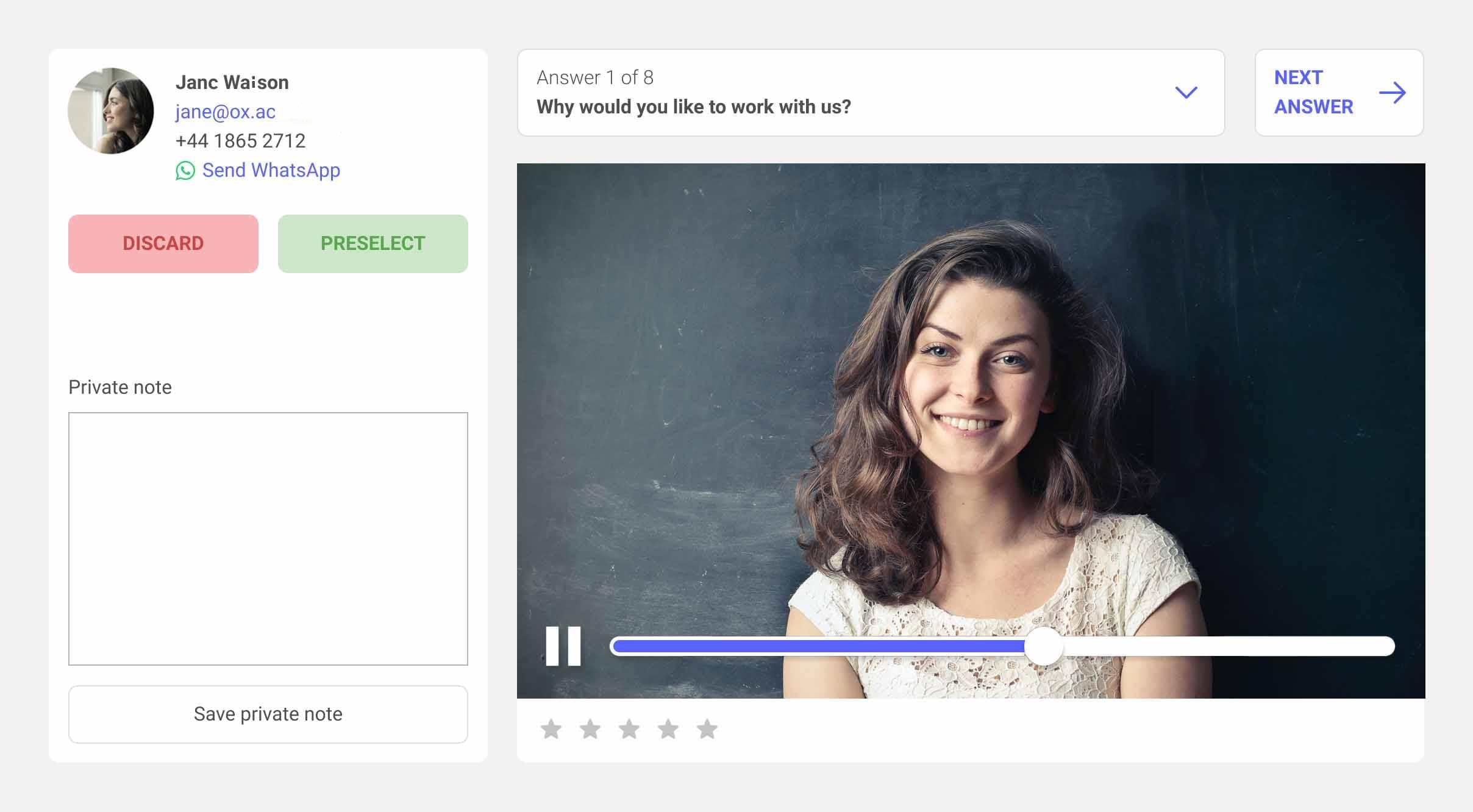Click the fifth star rating icon
This screenshot has height=812, width=1473.
(x=708, y=729)
